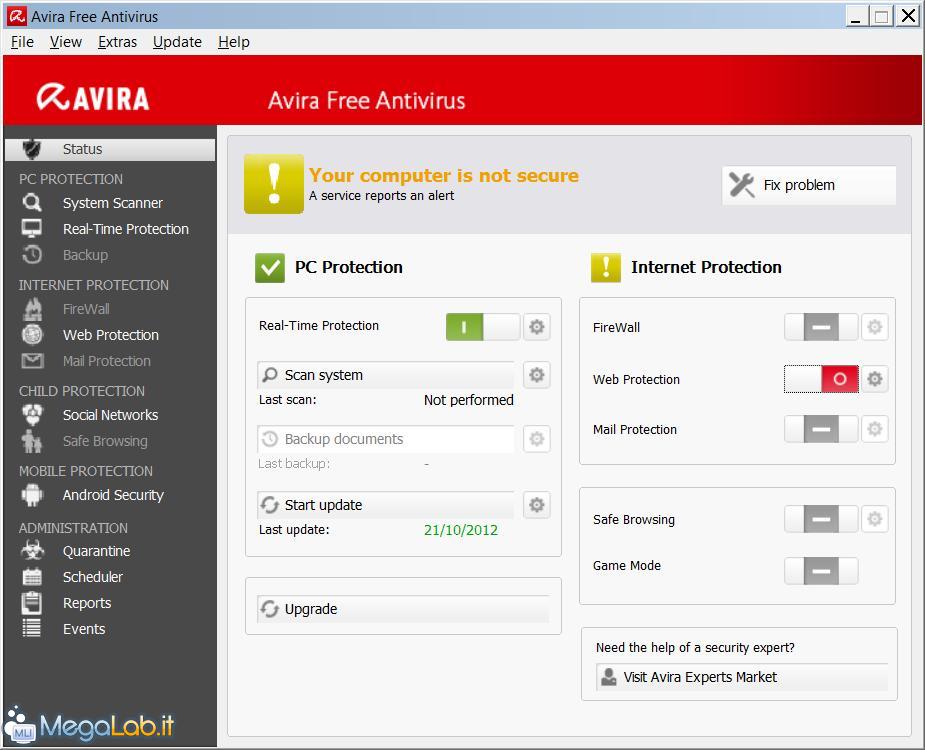Toggle Real-Time Protection switch off
925x750 pixels.
point(483,326)
